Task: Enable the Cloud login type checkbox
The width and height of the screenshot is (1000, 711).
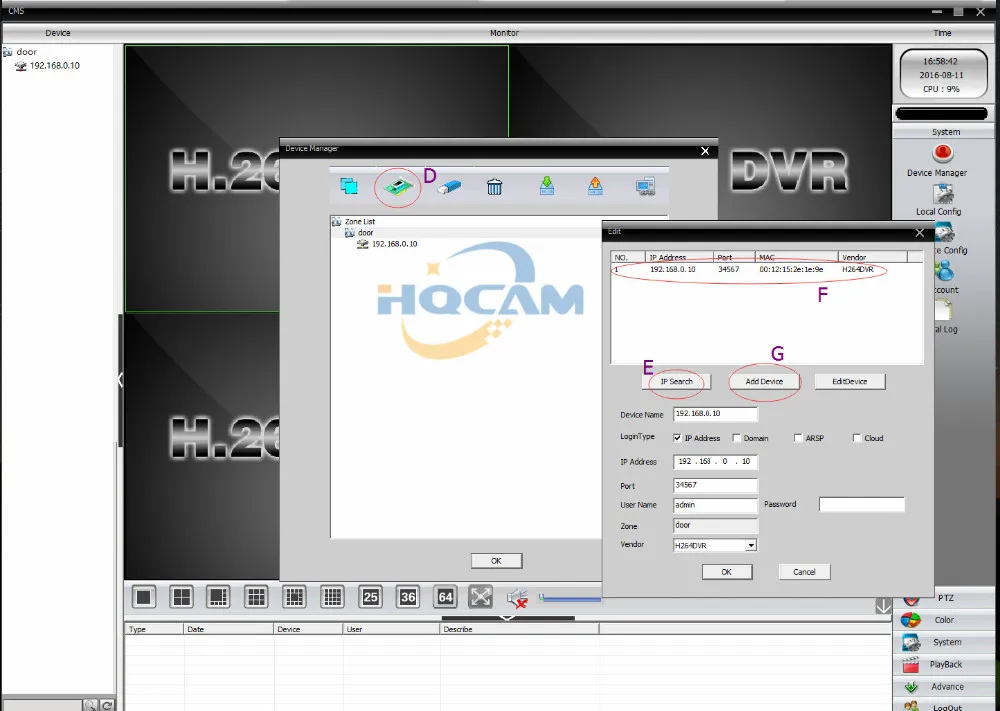Action: tap(857, 438)
